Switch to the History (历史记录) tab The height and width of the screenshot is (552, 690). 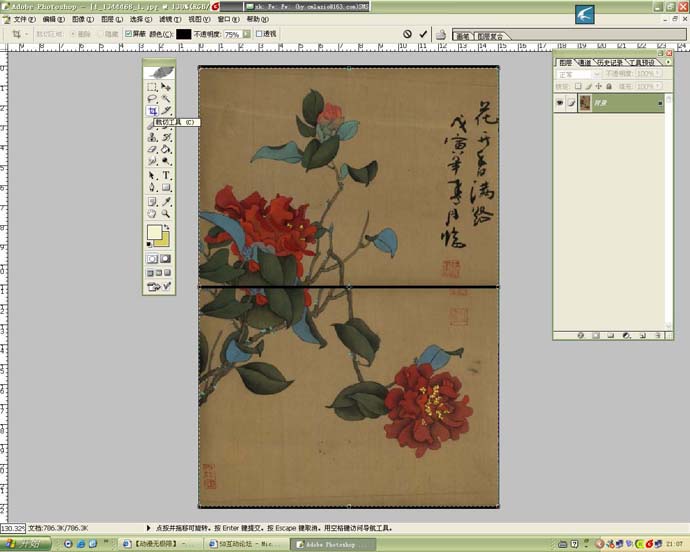click(x=609, y=63)
